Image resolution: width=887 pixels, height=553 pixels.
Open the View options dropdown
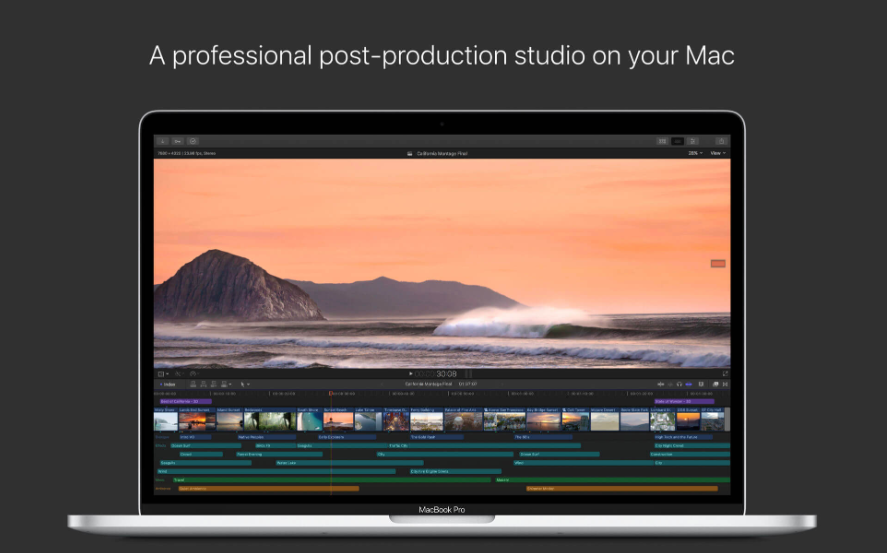tap(718, 153)
